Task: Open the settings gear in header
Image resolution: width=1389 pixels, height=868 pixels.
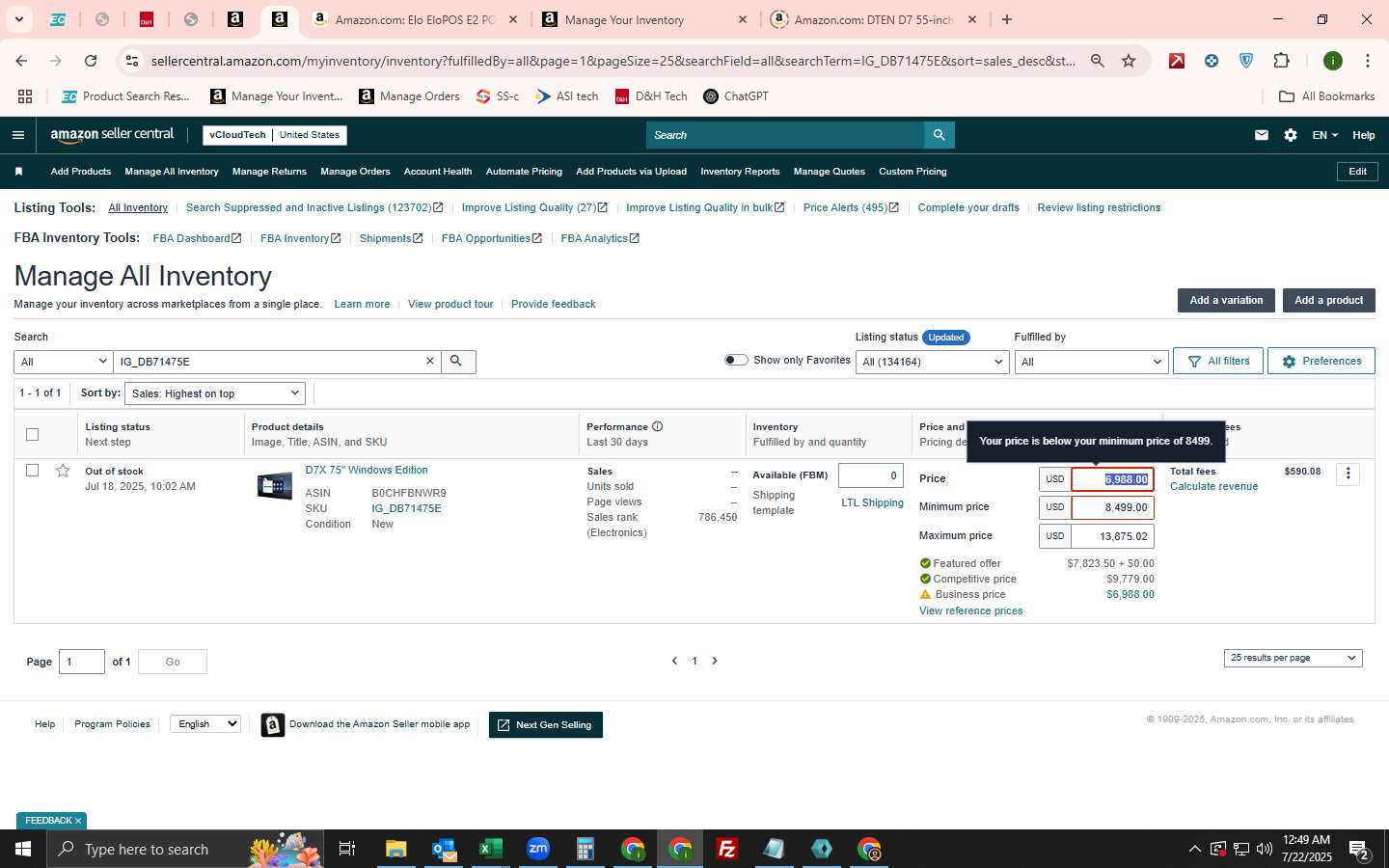Action: pyautogui.click(x=1291, y=135)
